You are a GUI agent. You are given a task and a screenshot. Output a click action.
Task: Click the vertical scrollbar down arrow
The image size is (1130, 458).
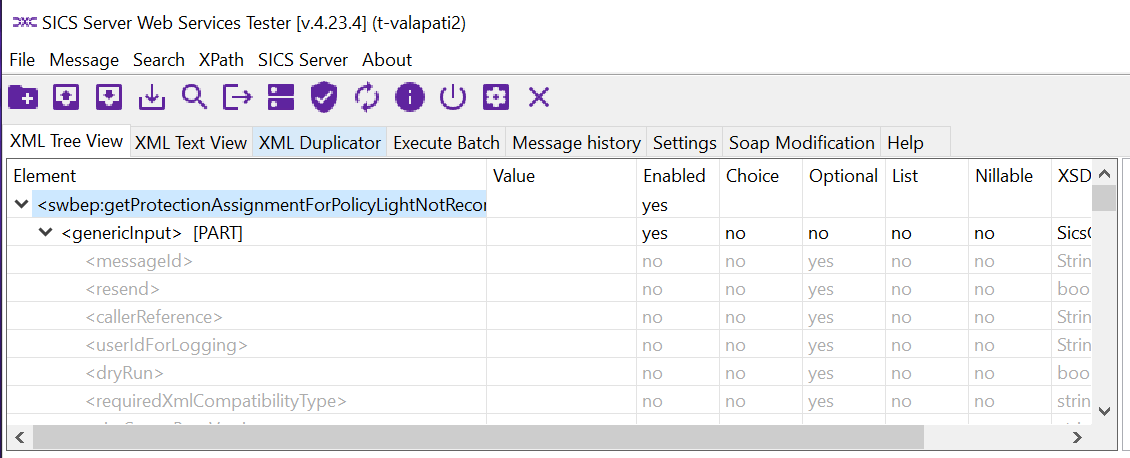[1104, 410]
